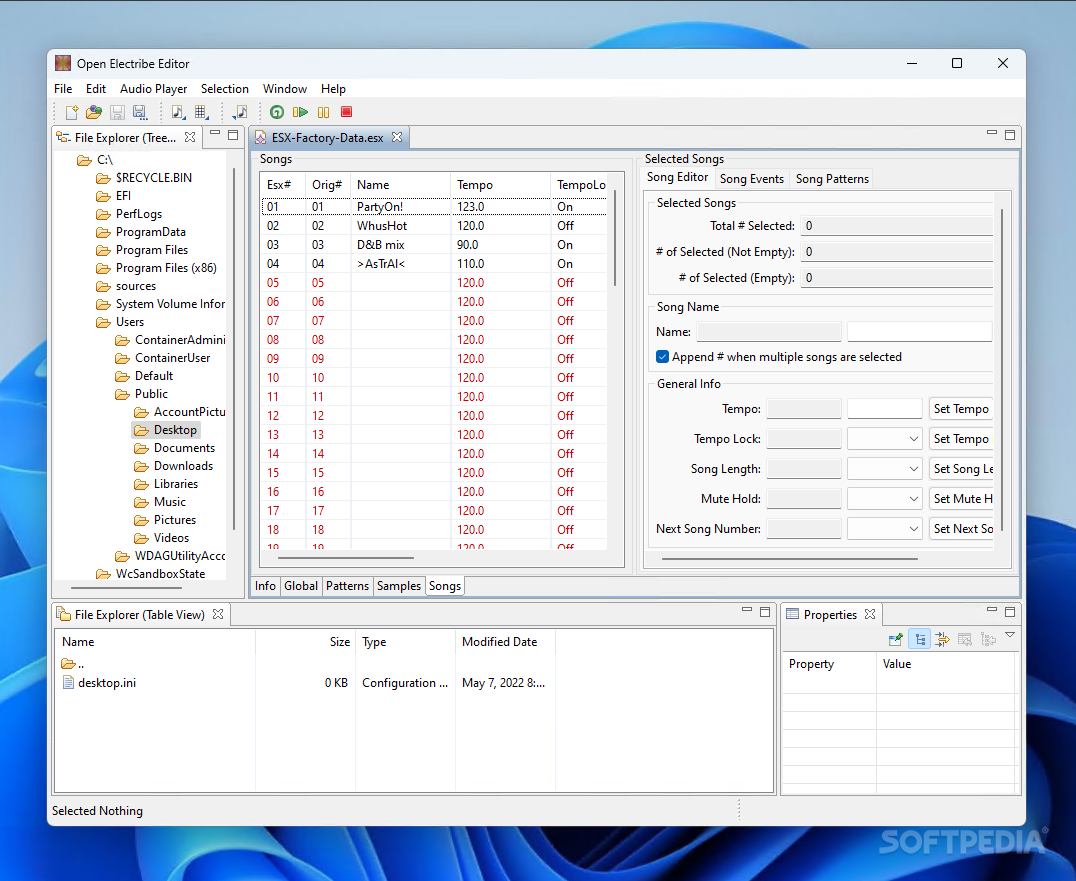Select the Downloads folder in tree
Image resolution: width=1076 pixels, height=881 pixels.
tap(183, 466)
